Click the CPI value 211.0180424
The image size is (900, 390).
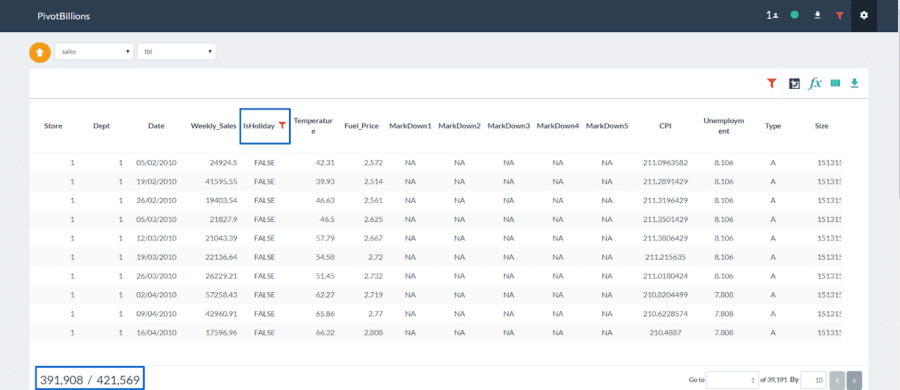pos(665,276)
